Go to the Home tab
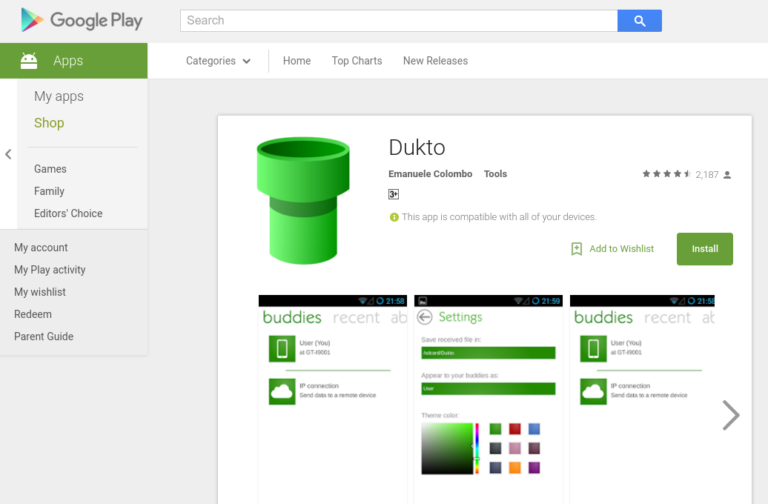Viewport: 768px width, 504px height. click(297, 61)
